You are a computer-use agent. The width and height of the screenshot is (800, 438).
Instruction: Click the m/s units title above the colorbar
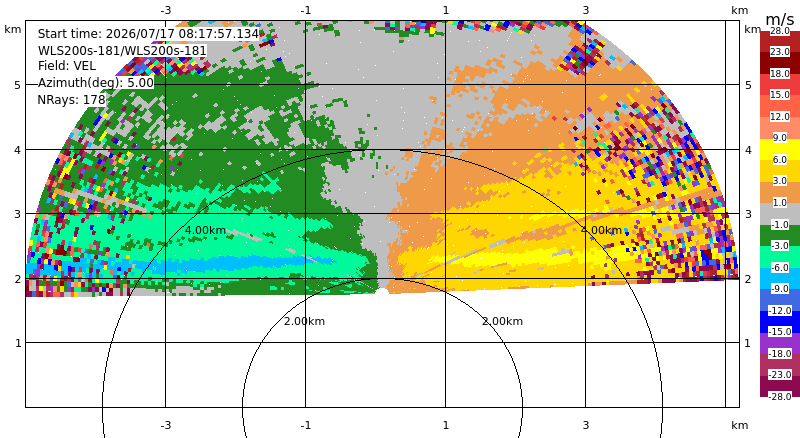click(780, 19)
